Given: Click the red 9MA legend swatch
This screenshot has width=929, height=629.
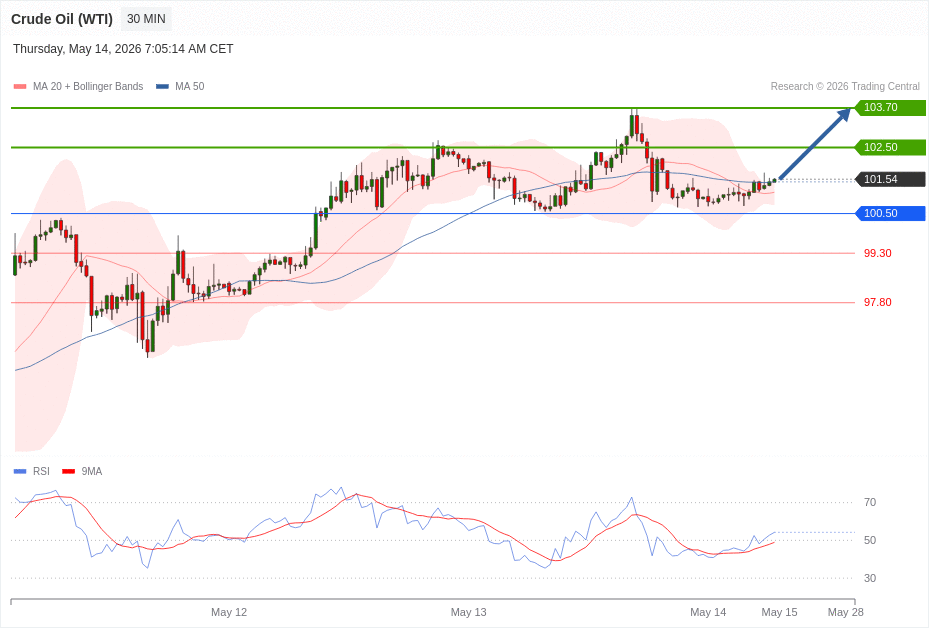Looking at the screenshot, I should 68,471.
